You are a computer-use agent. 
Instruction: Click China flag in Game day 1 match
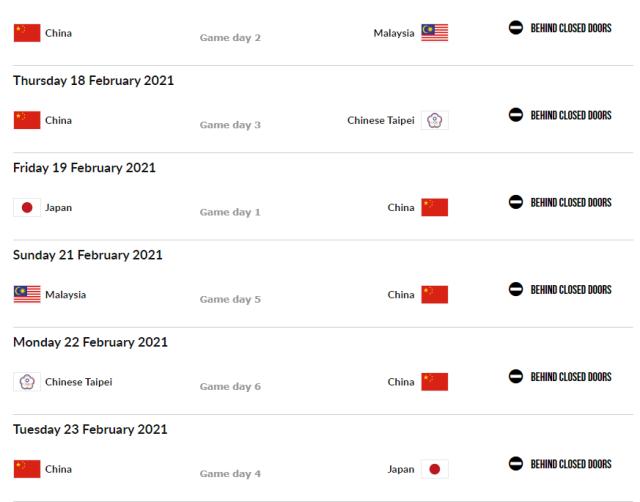point(434,208)
